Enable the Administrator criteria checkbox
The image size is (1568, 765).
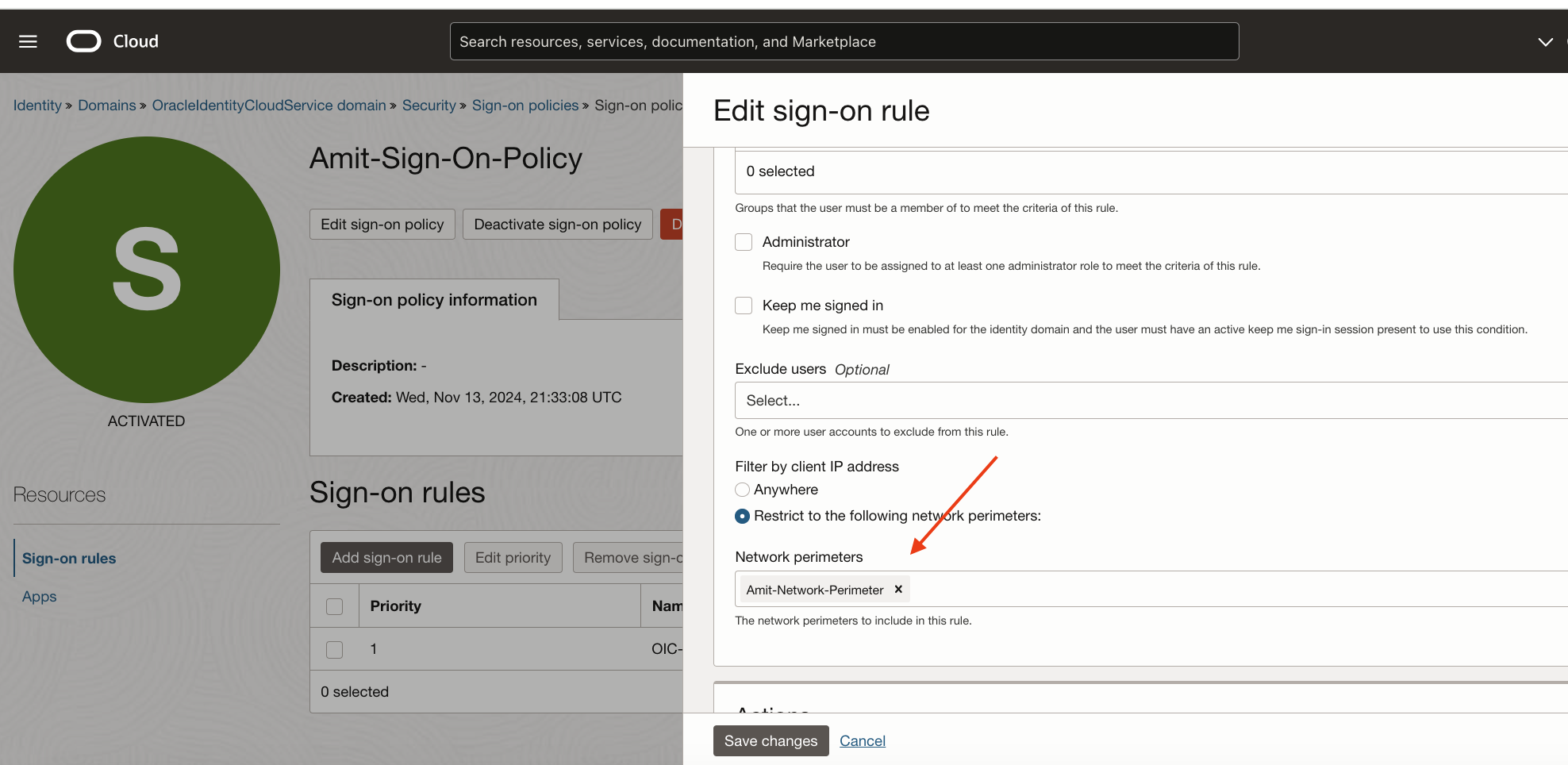click(x=743, y=241)
